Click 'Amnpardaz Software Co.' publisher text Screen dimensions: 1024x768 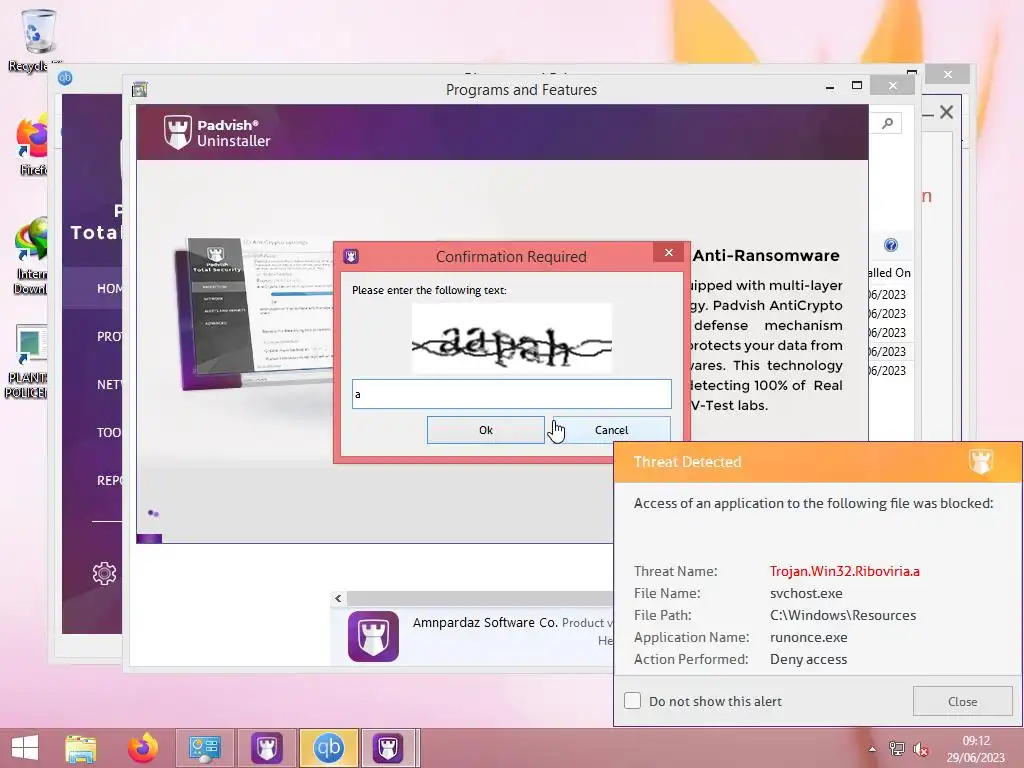pos(485,622)
